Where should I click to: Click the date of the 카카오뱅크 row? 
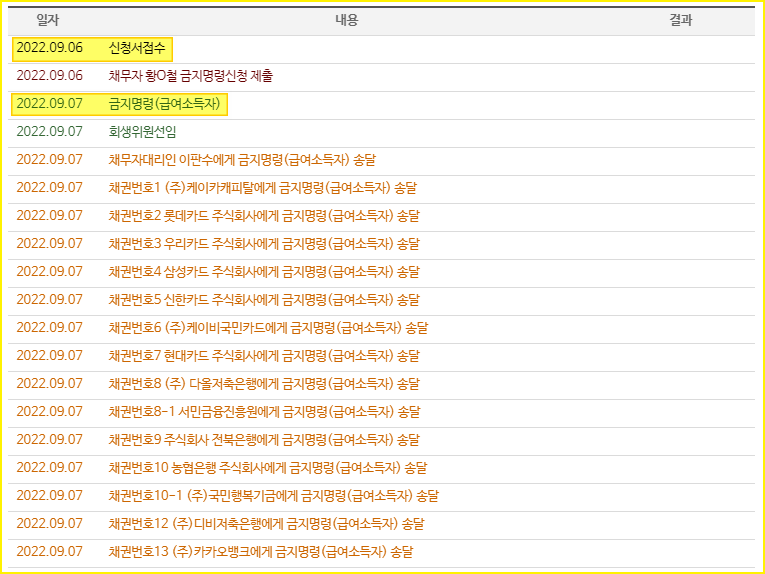point(50,552)
